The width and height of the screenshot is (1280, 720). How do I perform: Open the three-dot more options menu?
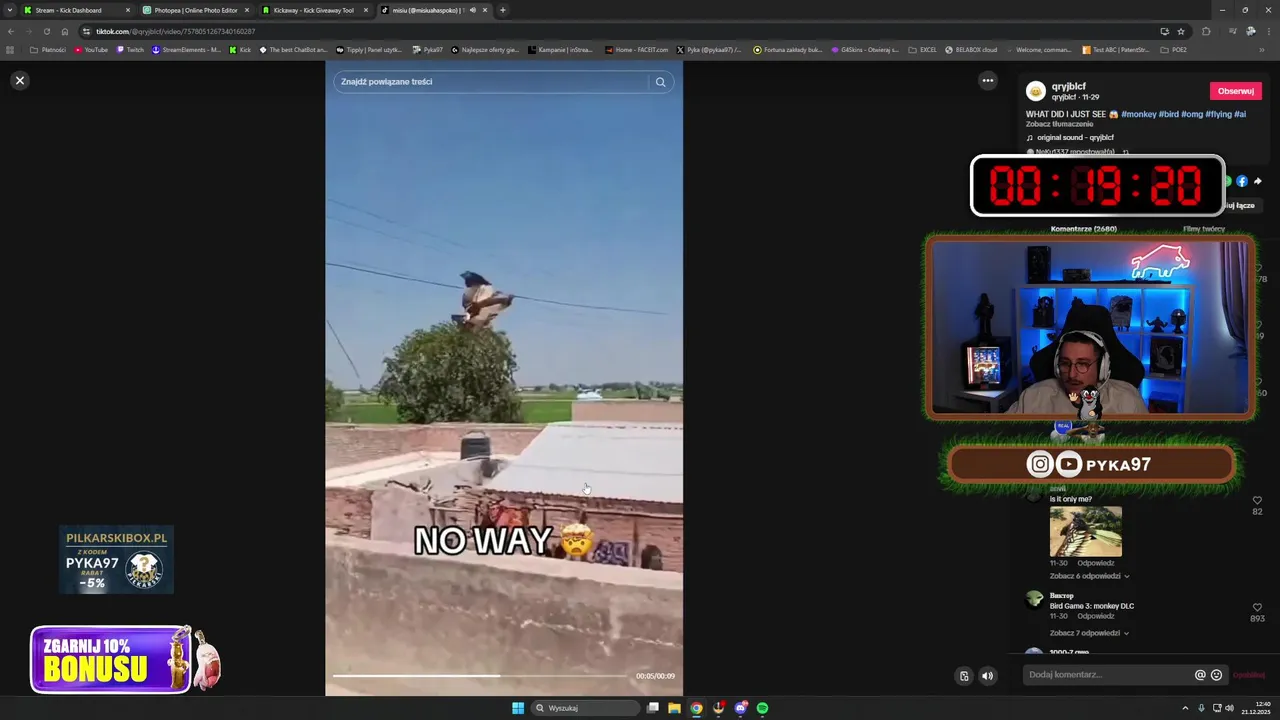988,81
